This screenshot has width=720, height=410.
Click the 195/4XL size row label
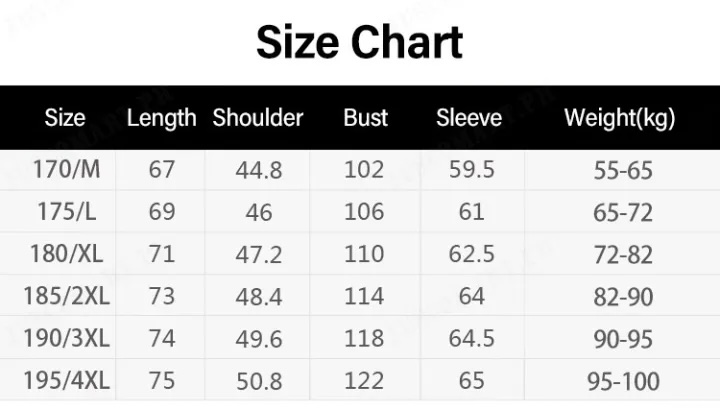click(67, 381)
